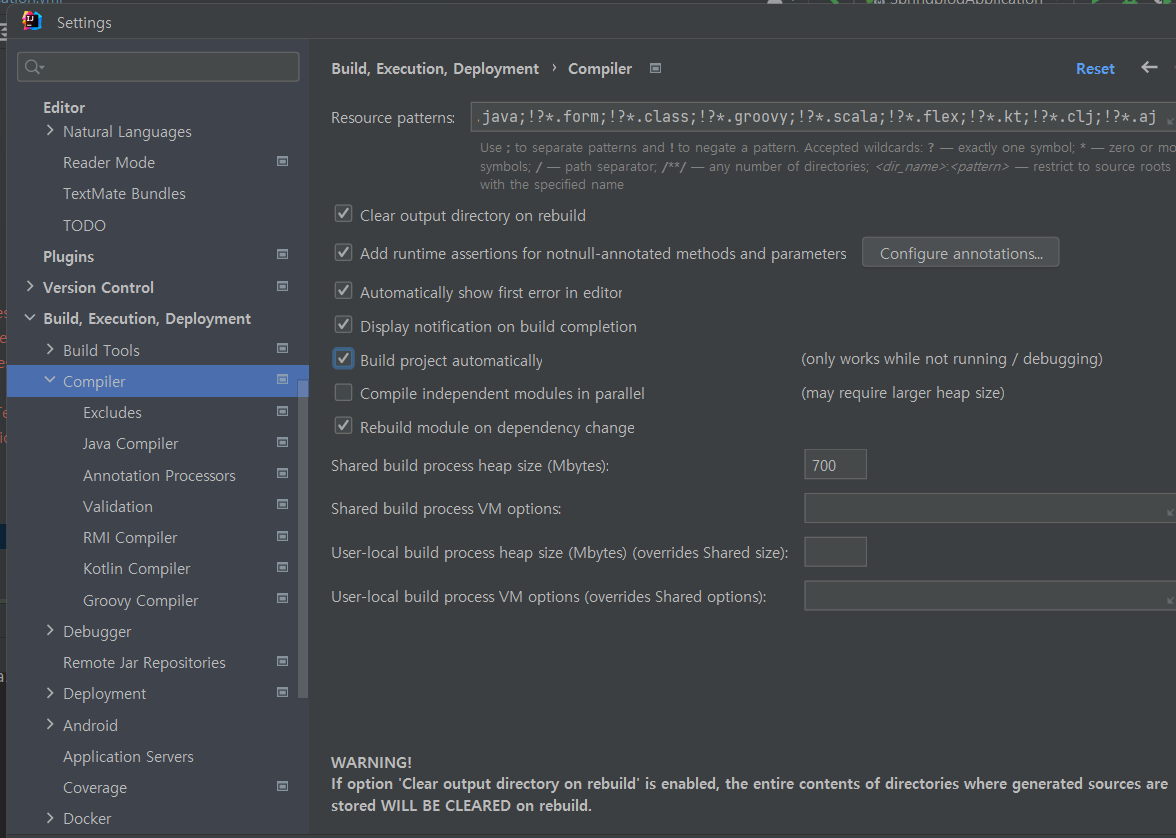Image resolution: width=1176 pixels, height=838 pixels.
Task: Select TextMate Bundles in settings tree
Action: tap(124, 194)
